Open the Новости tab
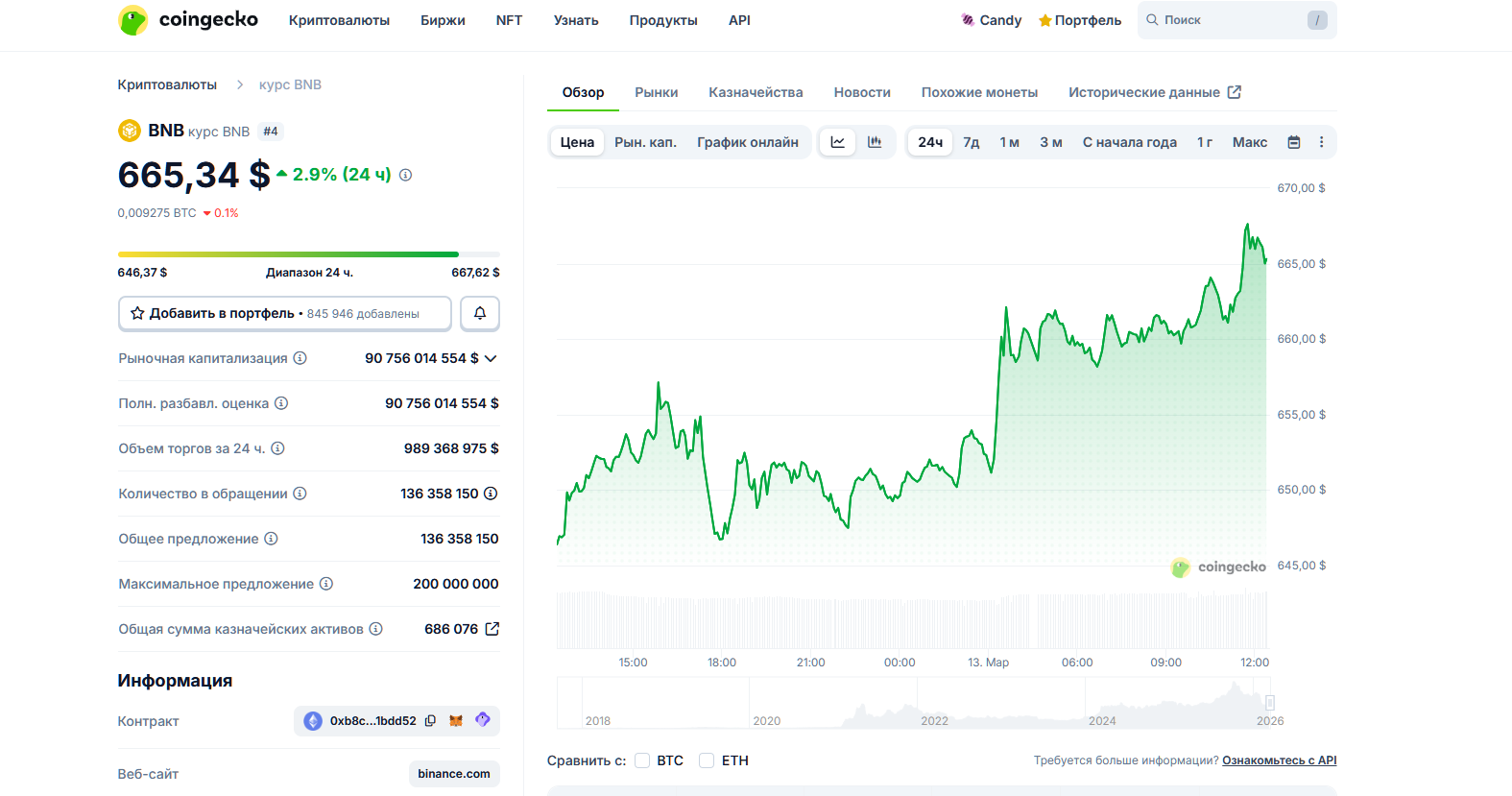Screen dimensions: 1512x796 [x=862, y=92]
